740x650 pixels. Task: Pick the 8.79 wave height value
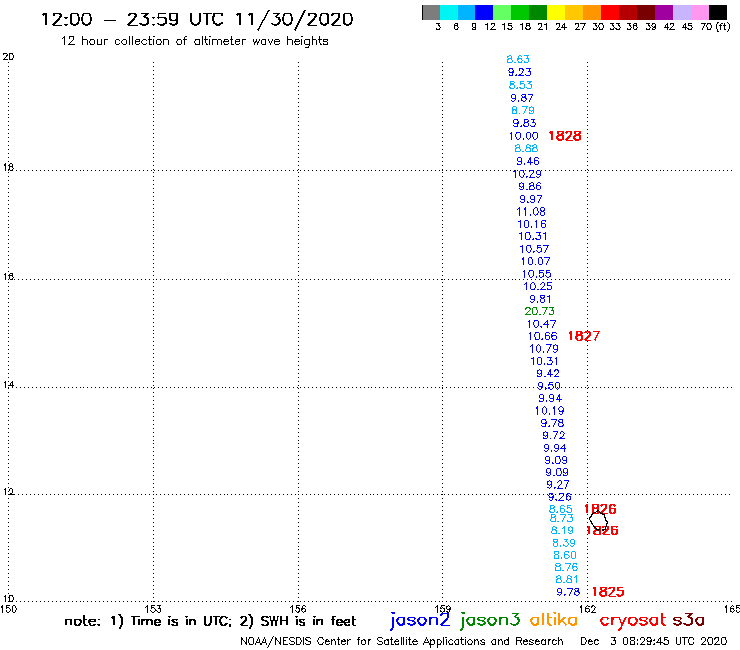click(x=523, y=110)
